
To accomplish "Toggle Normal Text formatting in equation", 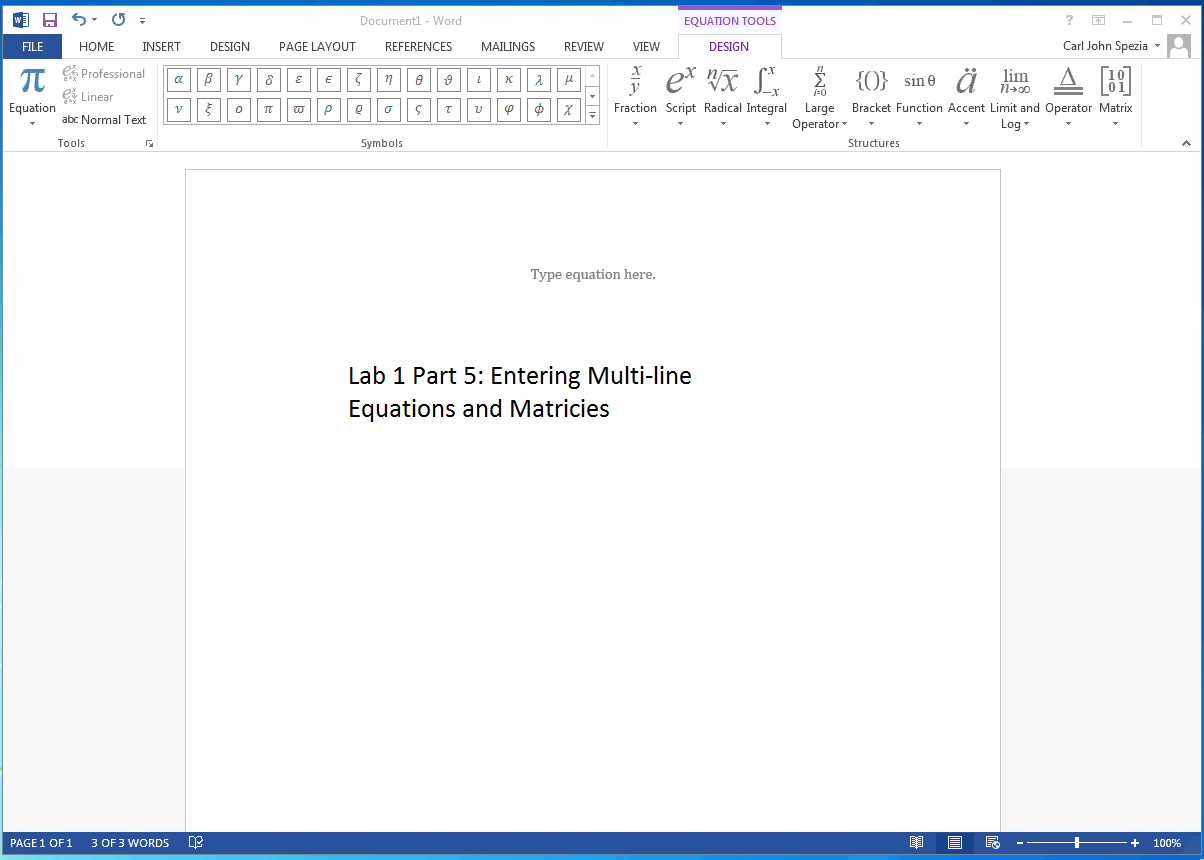I will pyautogui.click(x=105, y=119).
